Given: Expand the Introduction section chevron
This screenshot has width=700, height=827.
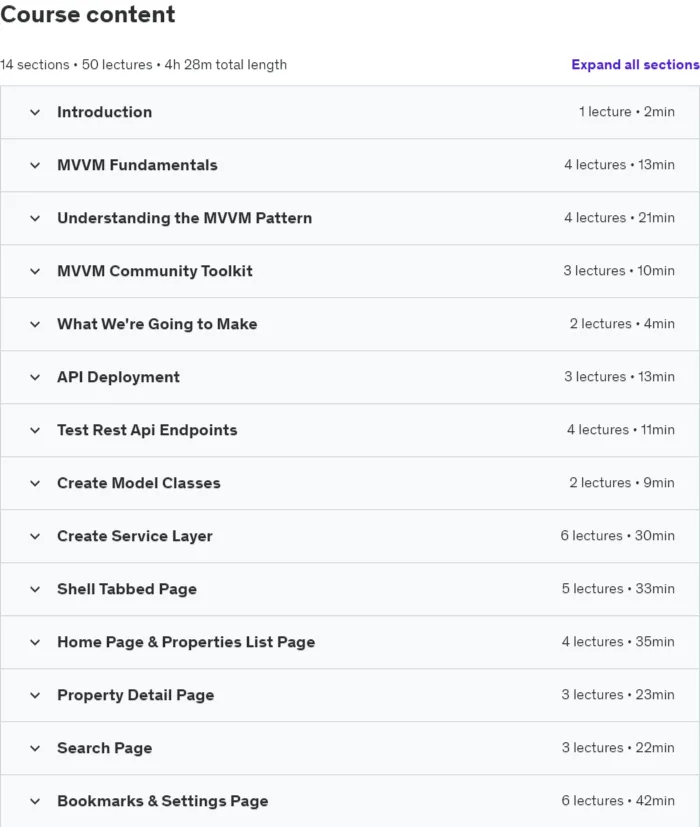Looking at the screenshot, I should click(x=35, y=112).
